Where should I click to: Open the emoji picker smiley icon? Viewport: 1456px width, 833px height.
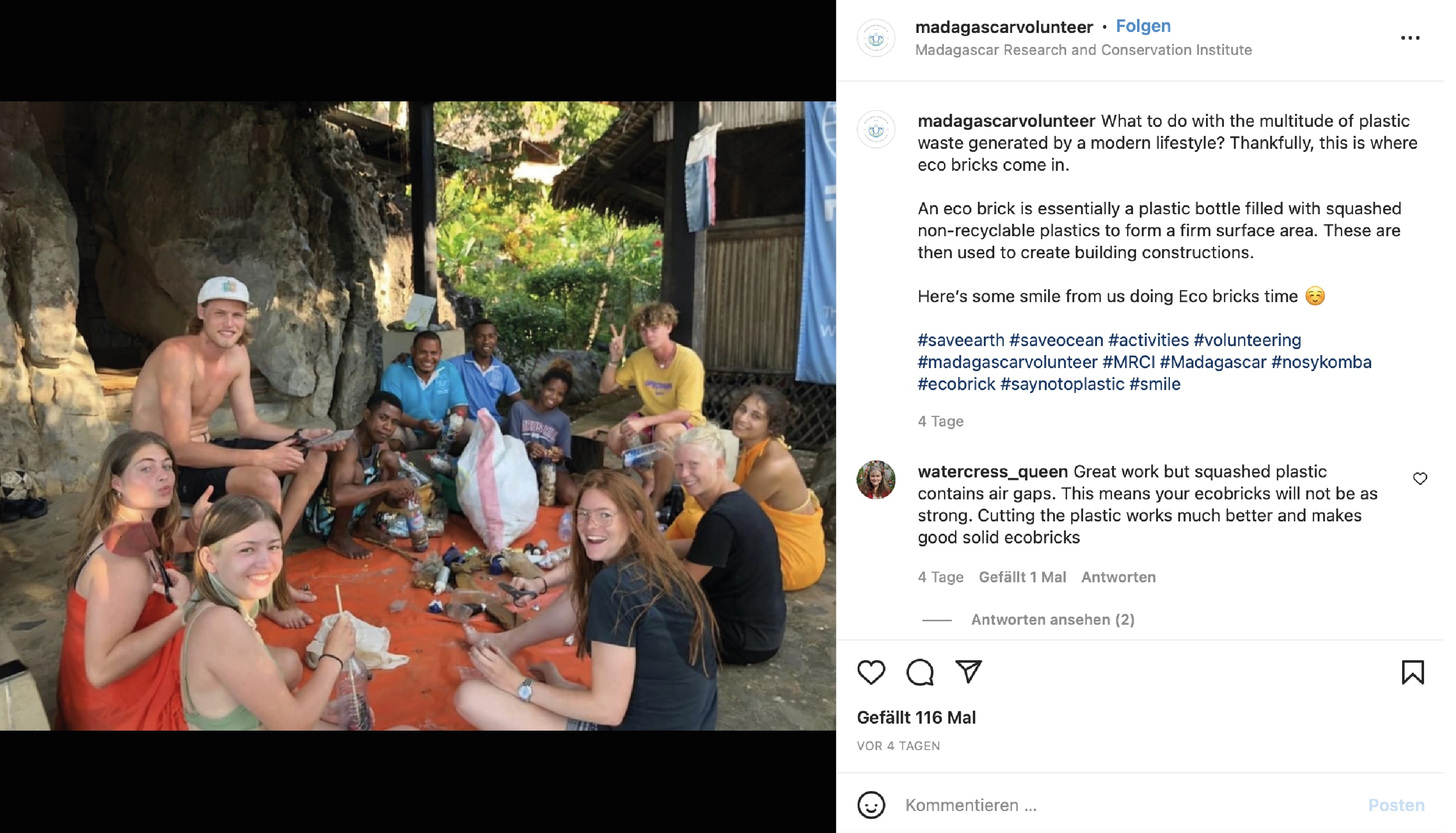tap(871, 805)
